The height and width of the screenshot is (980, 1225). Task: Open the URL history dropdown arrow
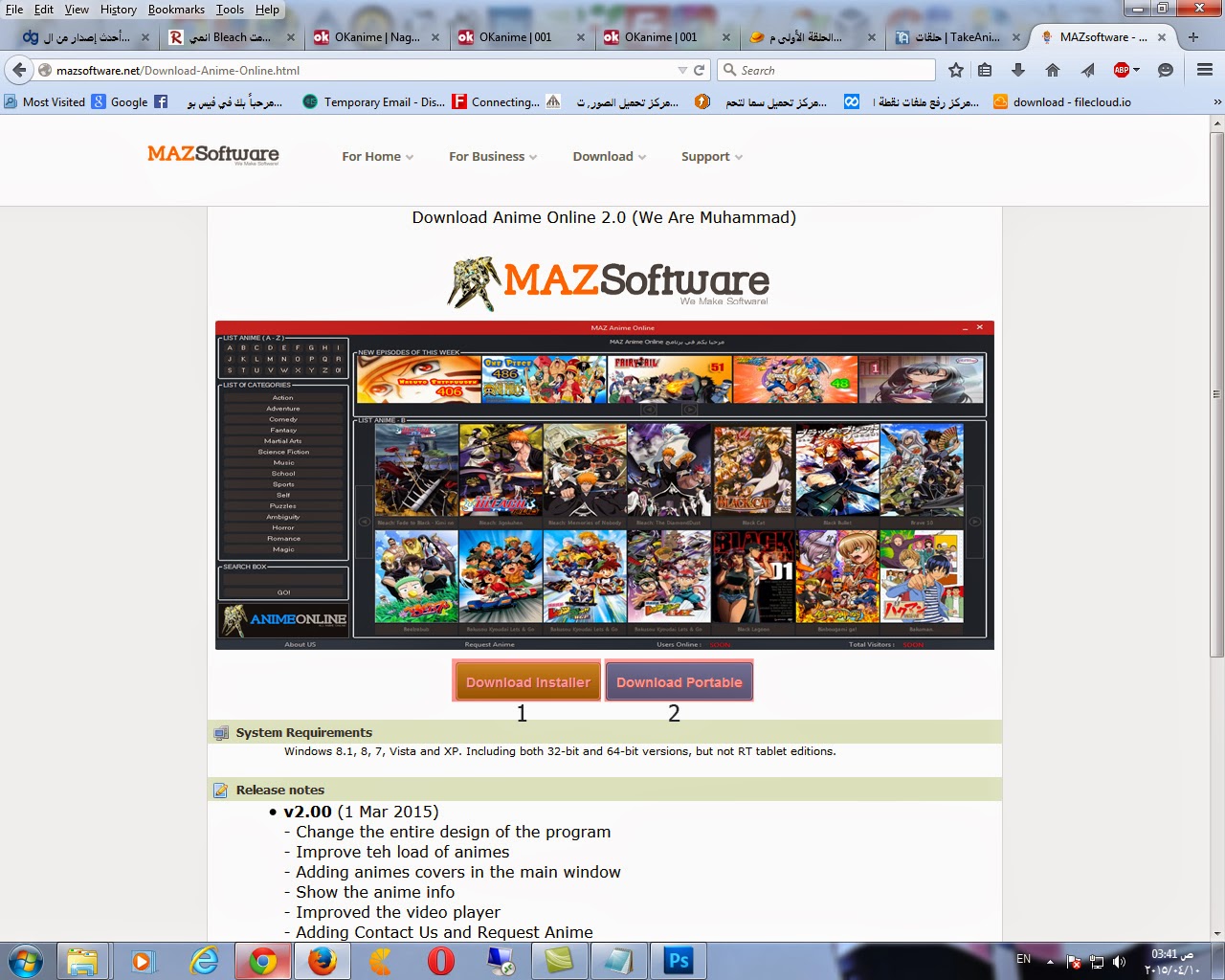[x=682, y=70]
